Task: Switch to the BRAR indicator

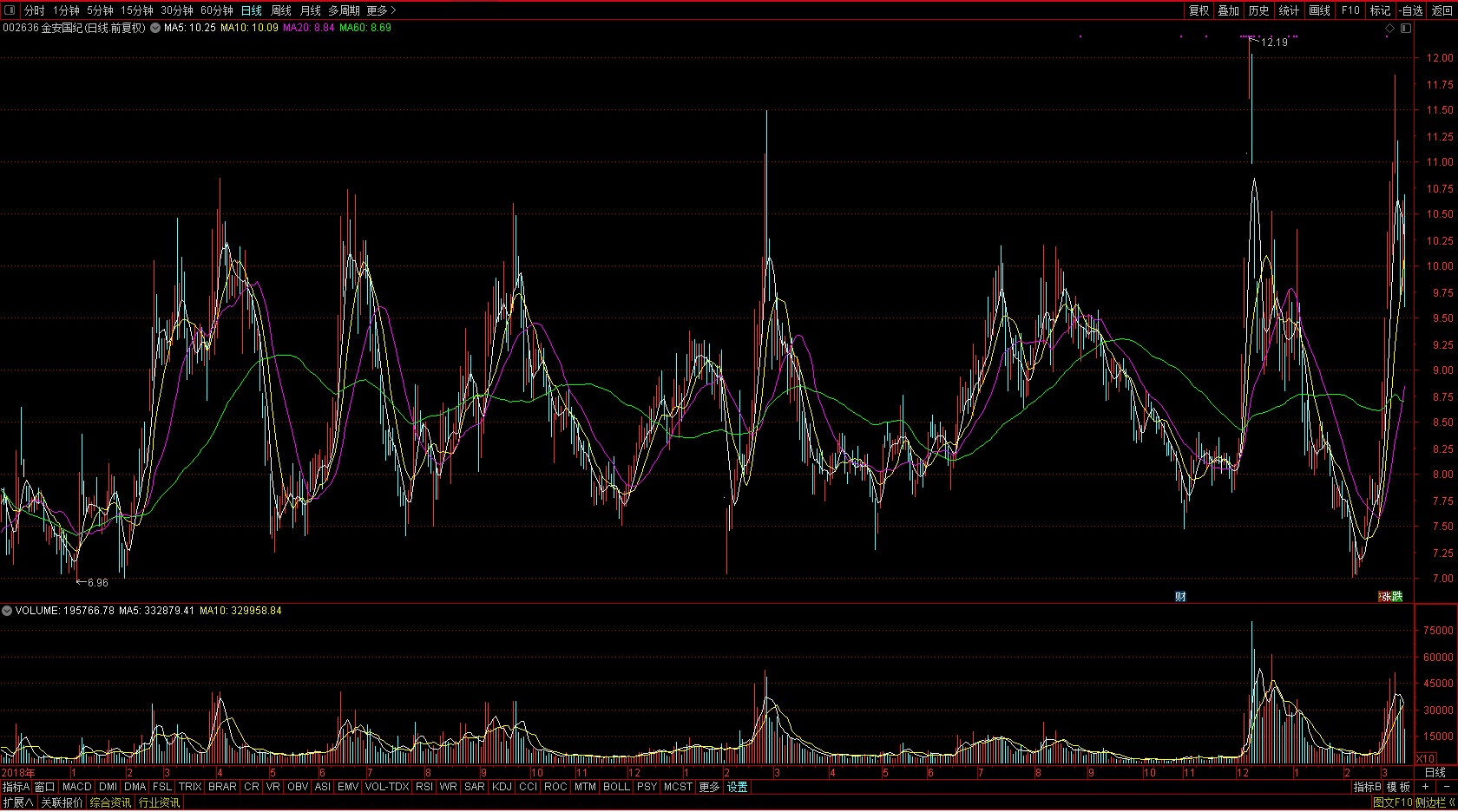Action: tap(222, 787)
